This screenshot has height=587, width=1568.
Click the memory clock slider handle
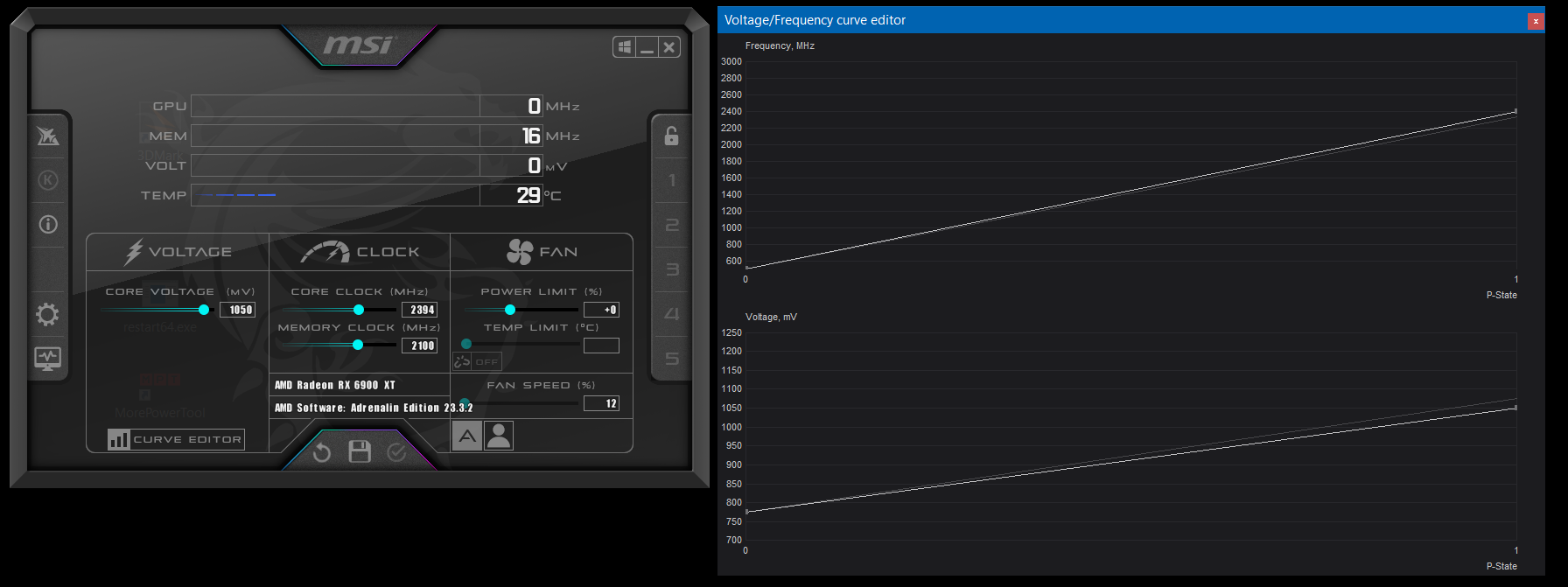point(358,345)
